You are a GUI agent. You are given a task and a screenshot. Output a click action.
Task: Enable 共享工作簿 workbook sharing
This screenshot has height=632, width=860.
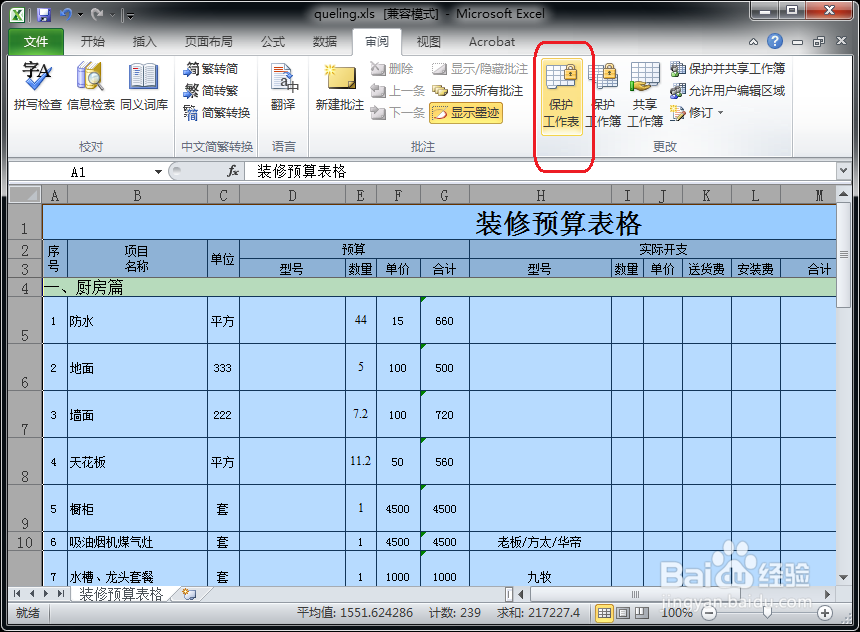[644, 95]
